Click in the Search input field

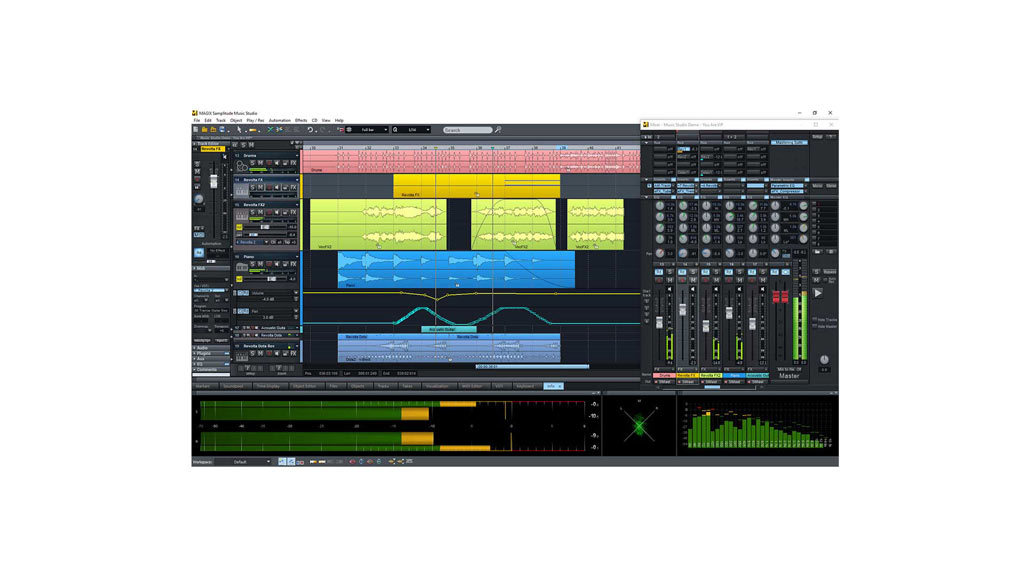pos(468,130)
